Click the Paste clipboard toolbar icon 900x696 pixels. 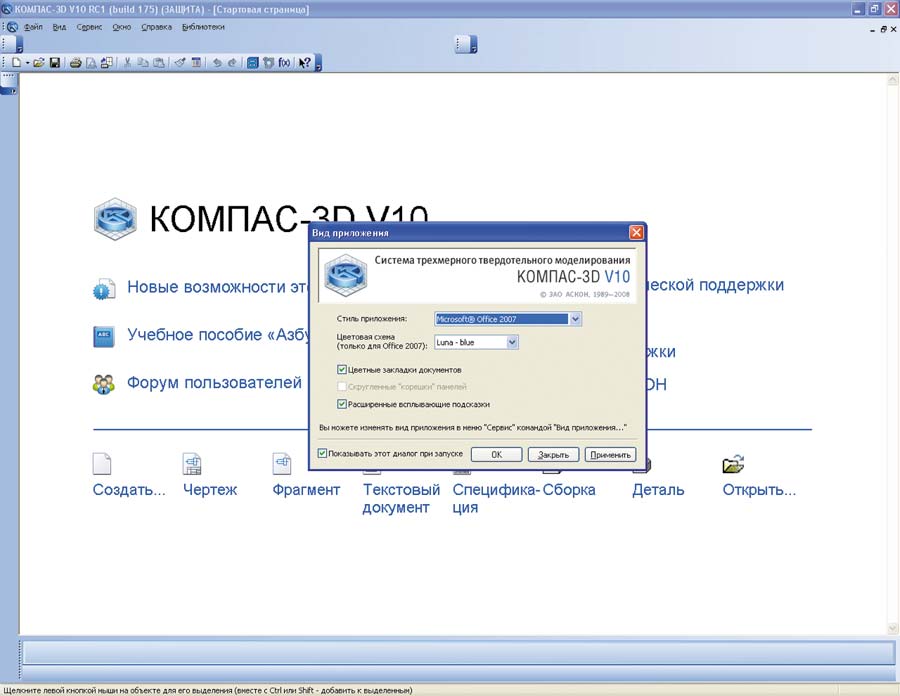click(159, 63)
